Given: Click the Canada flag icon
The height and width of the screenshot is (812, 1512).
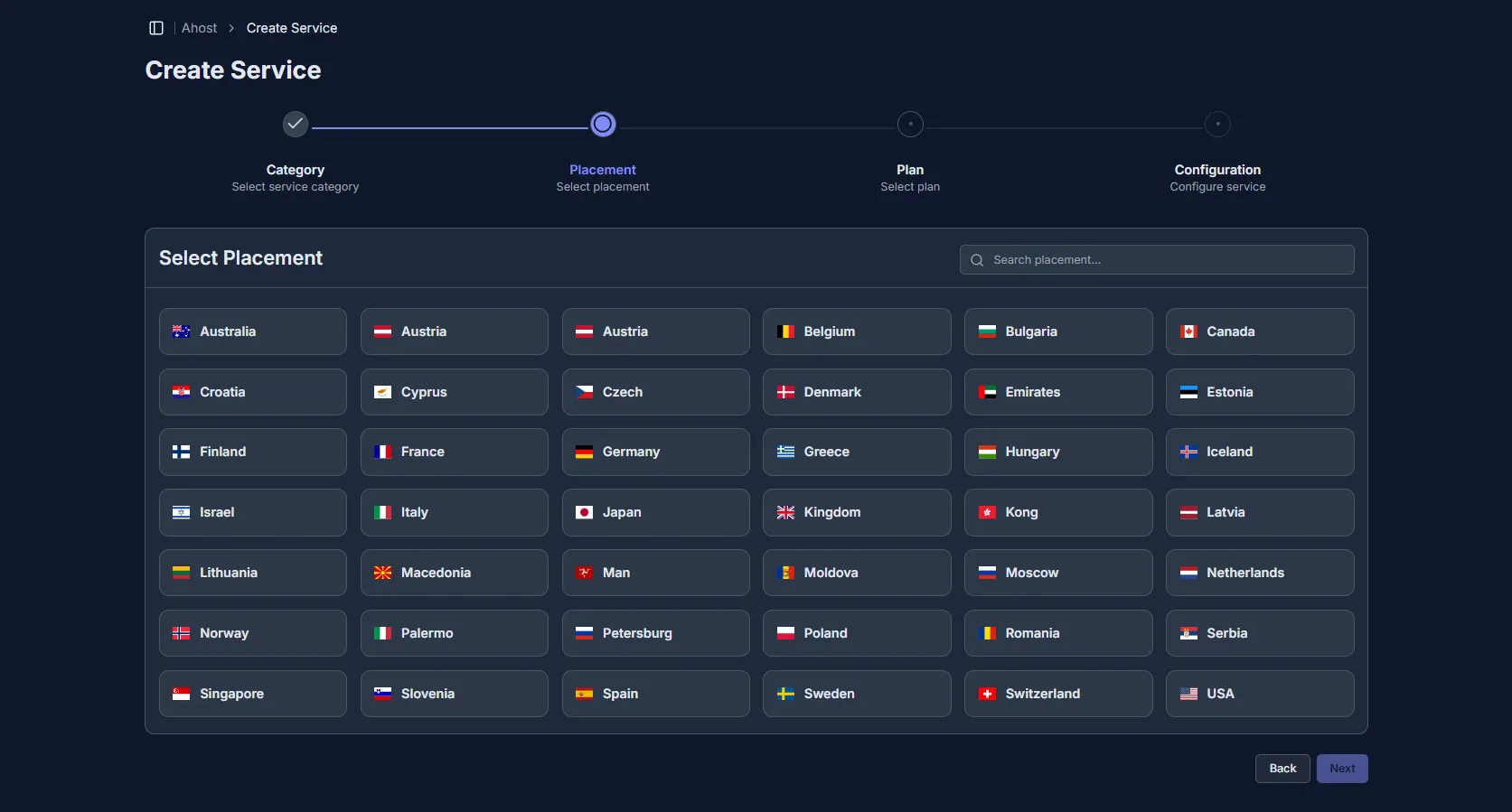Looking at the screenshot, I should coord(1188,331).
